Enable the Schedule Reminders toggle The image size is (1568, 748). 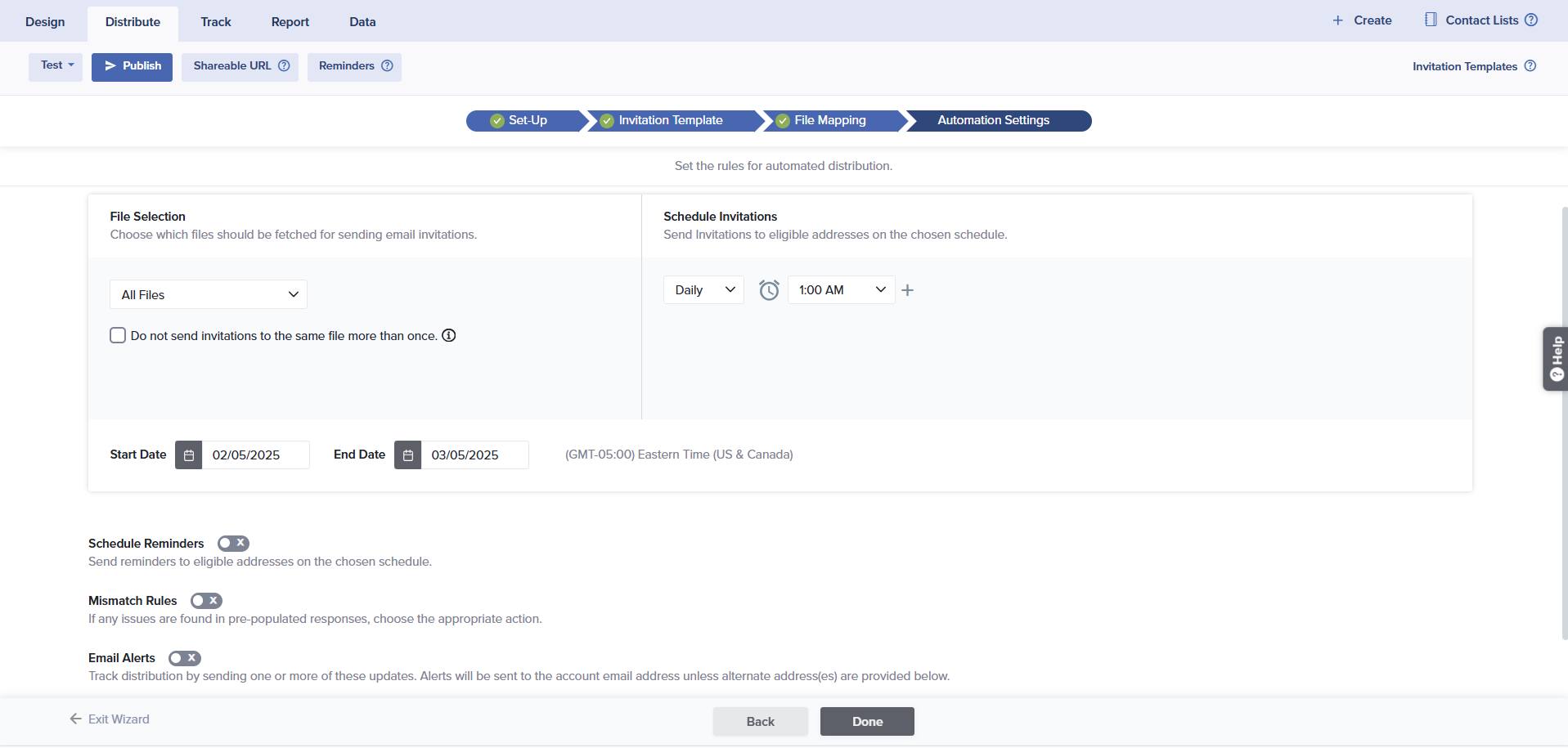pyautogui.click(x=233, y=544)
